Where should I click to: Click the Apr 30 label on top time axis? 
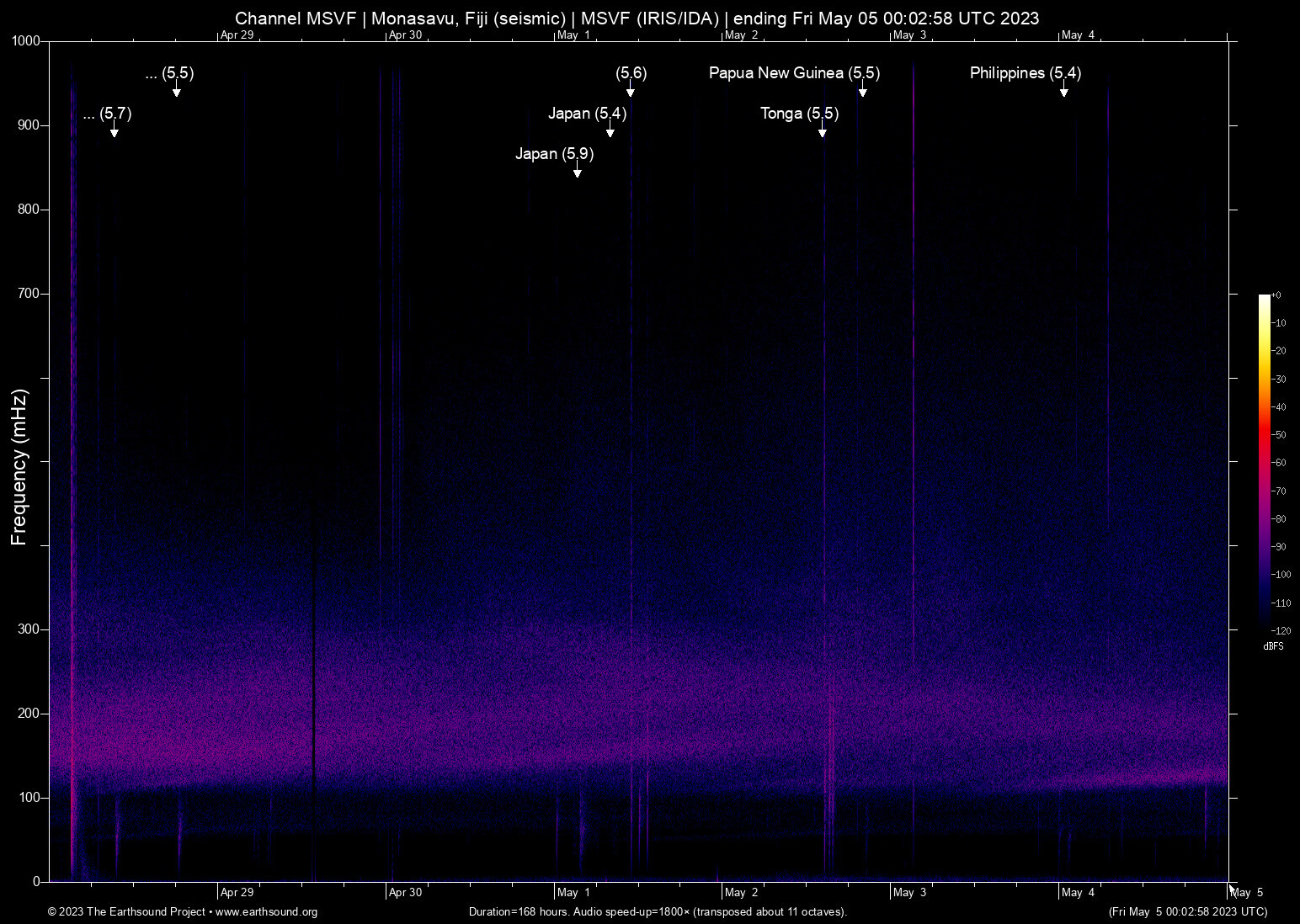(x=405, y=35)
